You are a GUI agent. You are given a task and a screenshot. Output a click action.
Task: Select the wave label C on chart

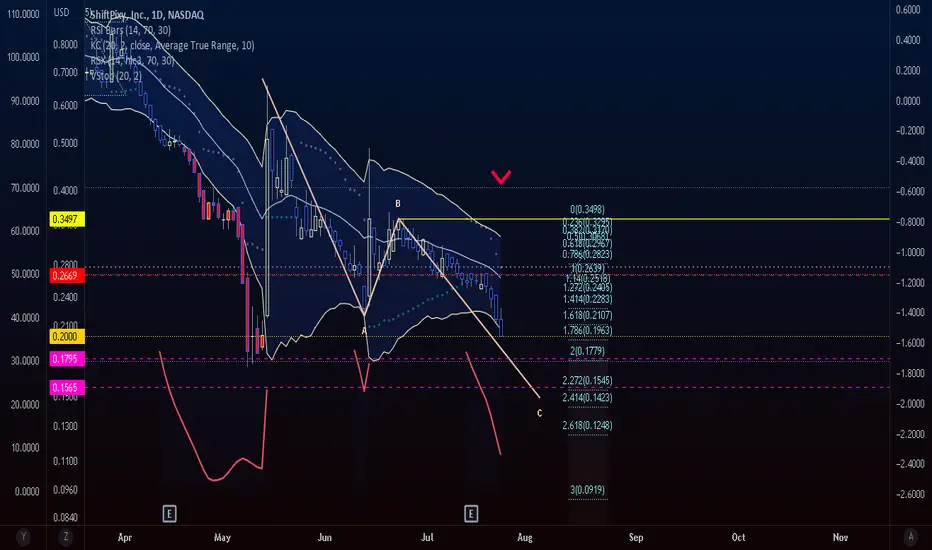pos(540,413)
